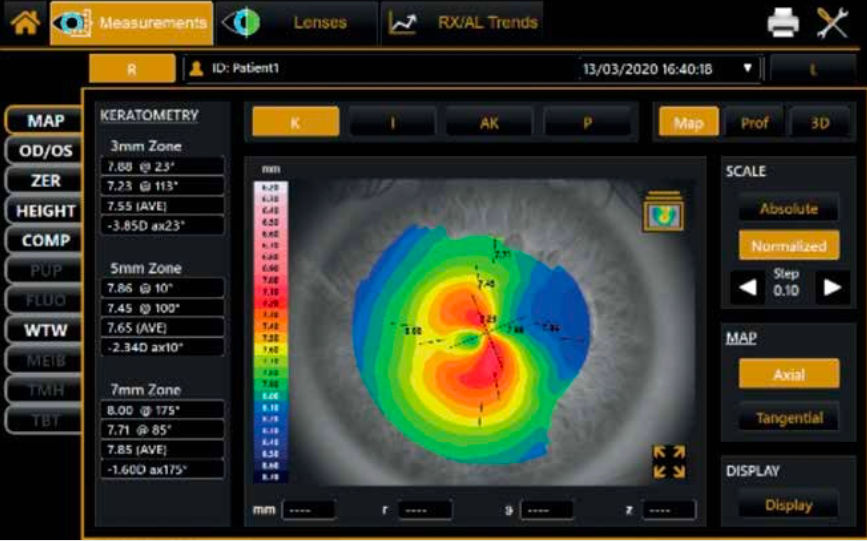This screenshot has height=541, width=867.
Task: Click the corneal topography map center
Action: tap(487, 332)
